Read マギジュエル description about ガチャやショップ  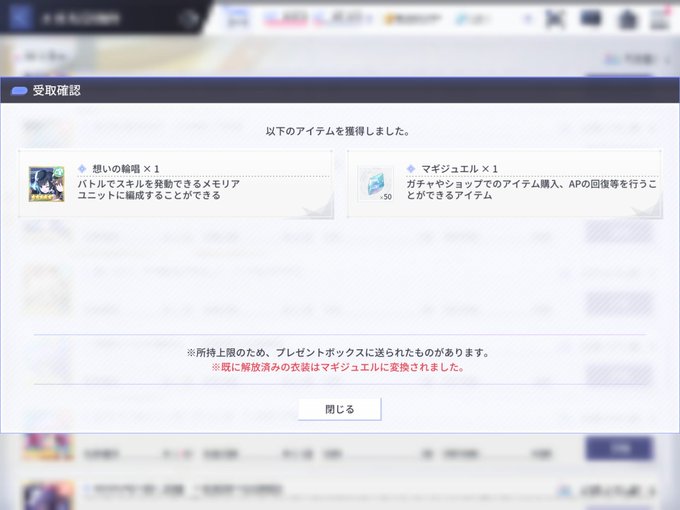531,190
